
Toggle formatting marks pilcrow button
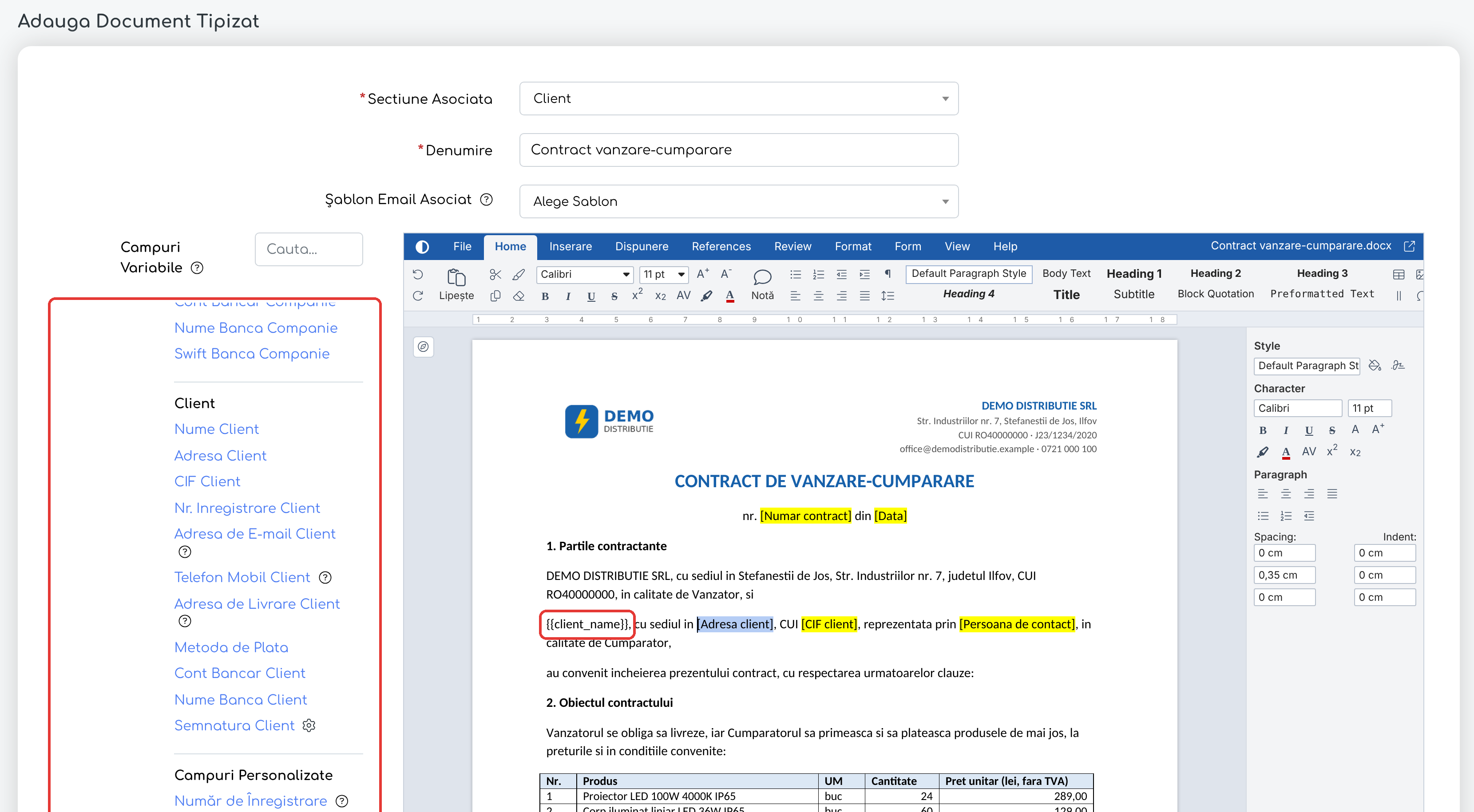[x=888, y=274]
